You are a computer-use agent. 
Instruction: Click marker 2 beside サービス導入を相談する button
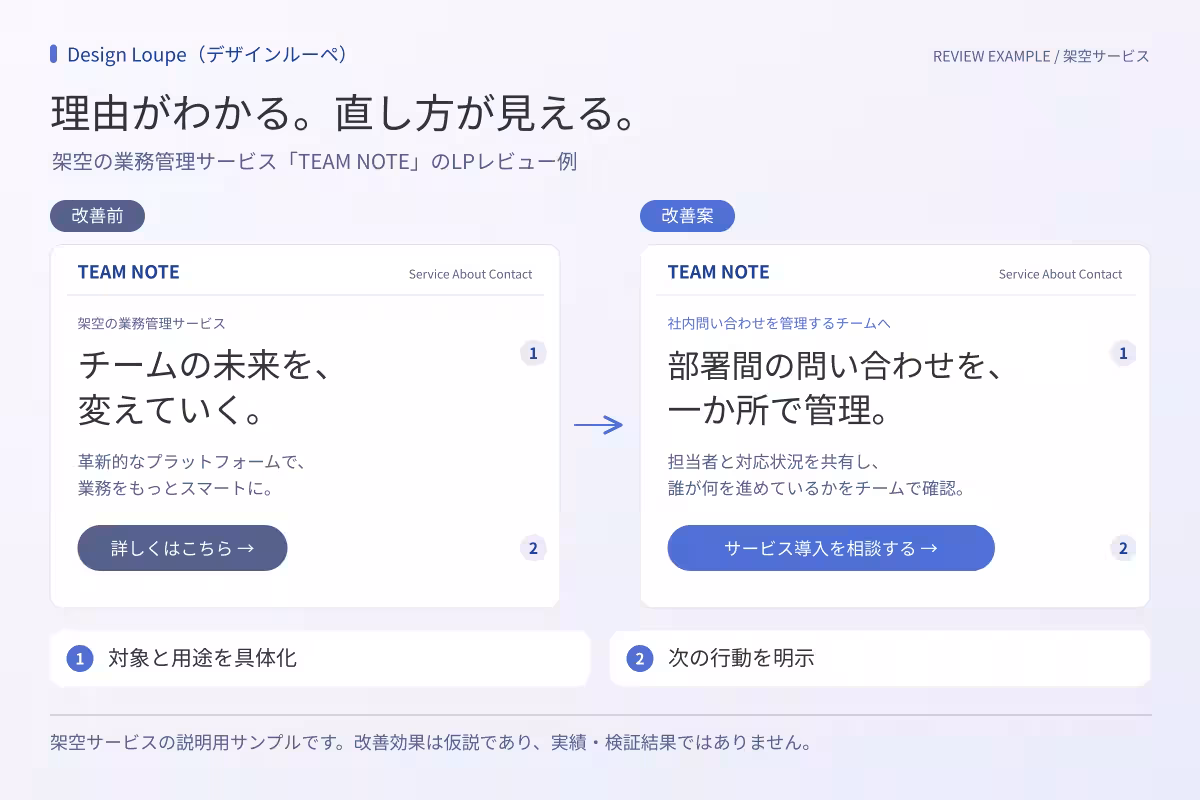[1123, 548]
